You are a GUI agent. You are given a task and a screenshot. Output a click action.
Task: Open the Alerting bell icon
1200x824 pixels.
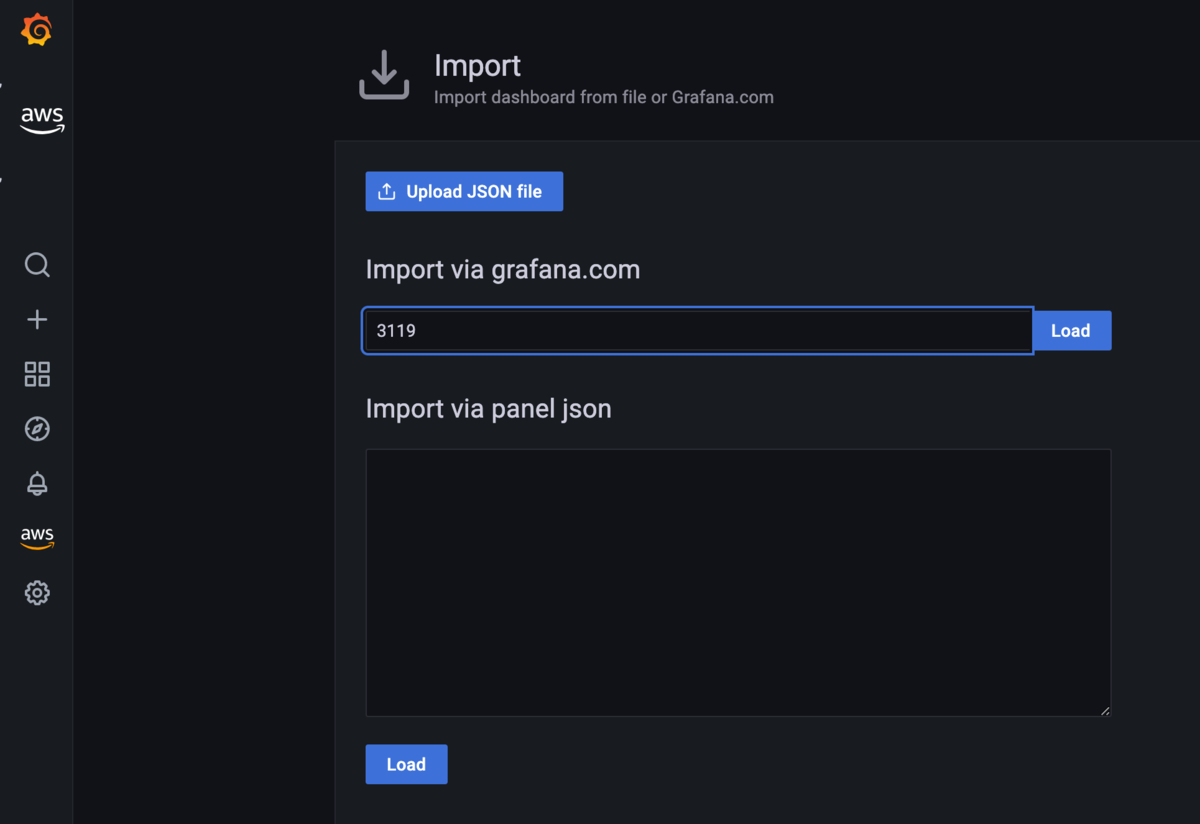coord(37,483)
